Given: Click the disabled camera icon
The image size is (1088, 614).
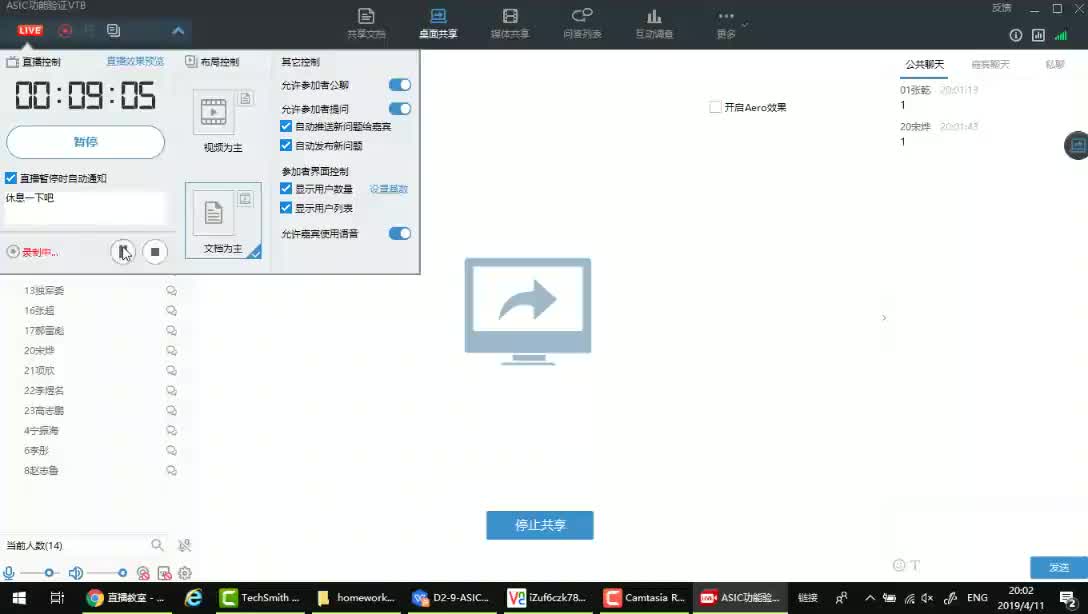Looking at the screenshot, I should coord(143,574).
